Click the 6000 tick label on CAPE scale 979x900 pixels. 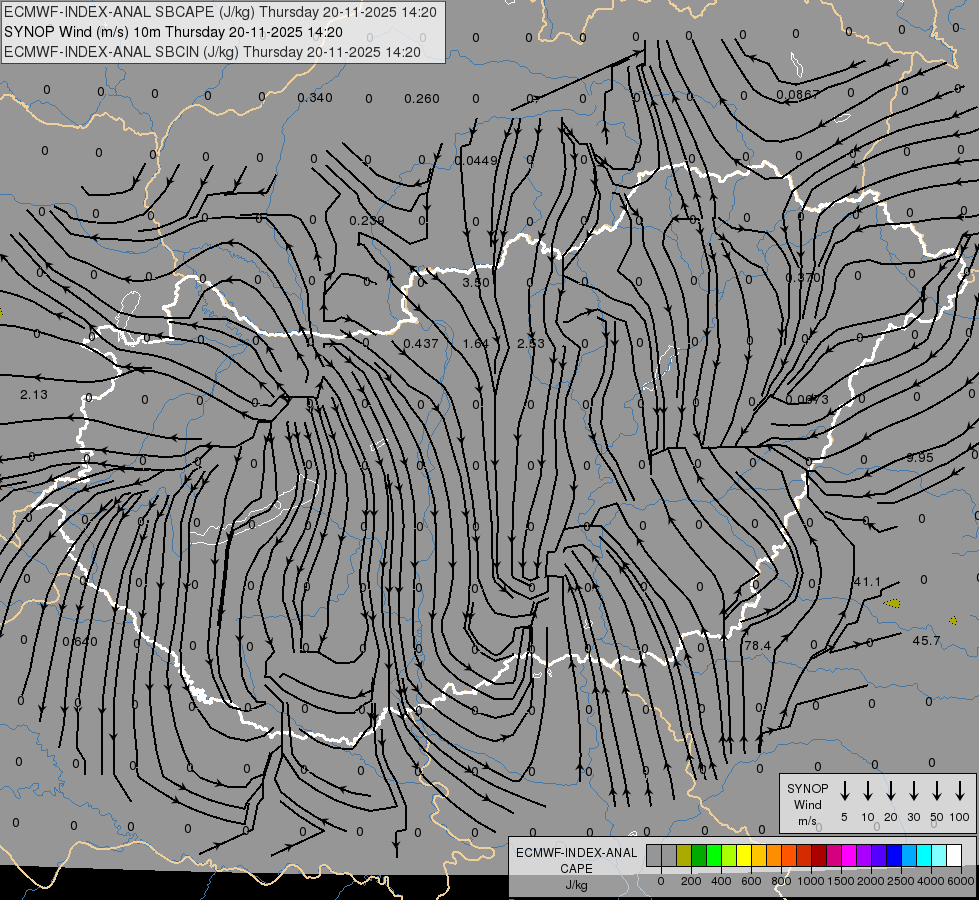click(961, 881)
